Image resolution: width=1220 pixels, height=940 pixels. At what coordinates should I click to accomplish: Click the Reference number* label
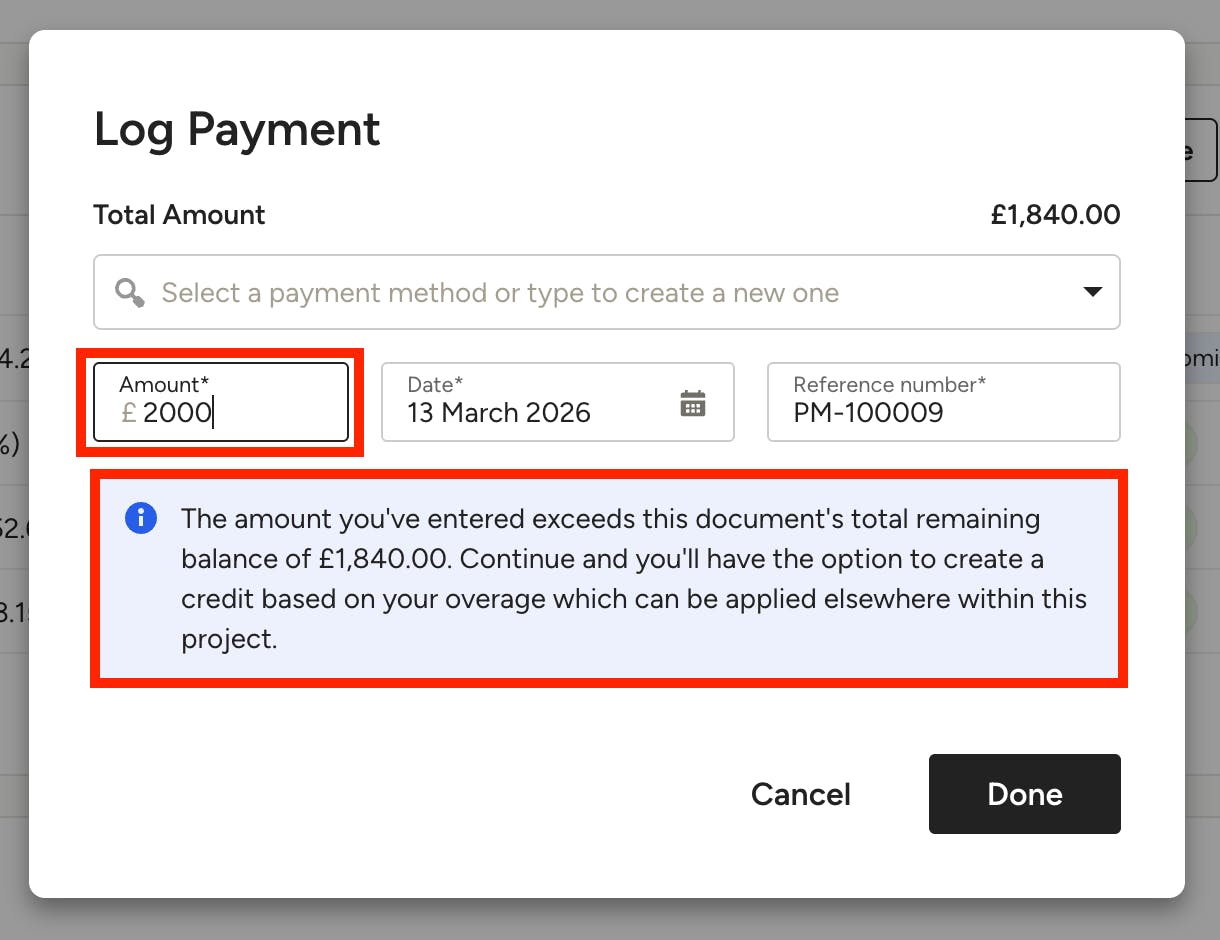[x=890, y=384]
